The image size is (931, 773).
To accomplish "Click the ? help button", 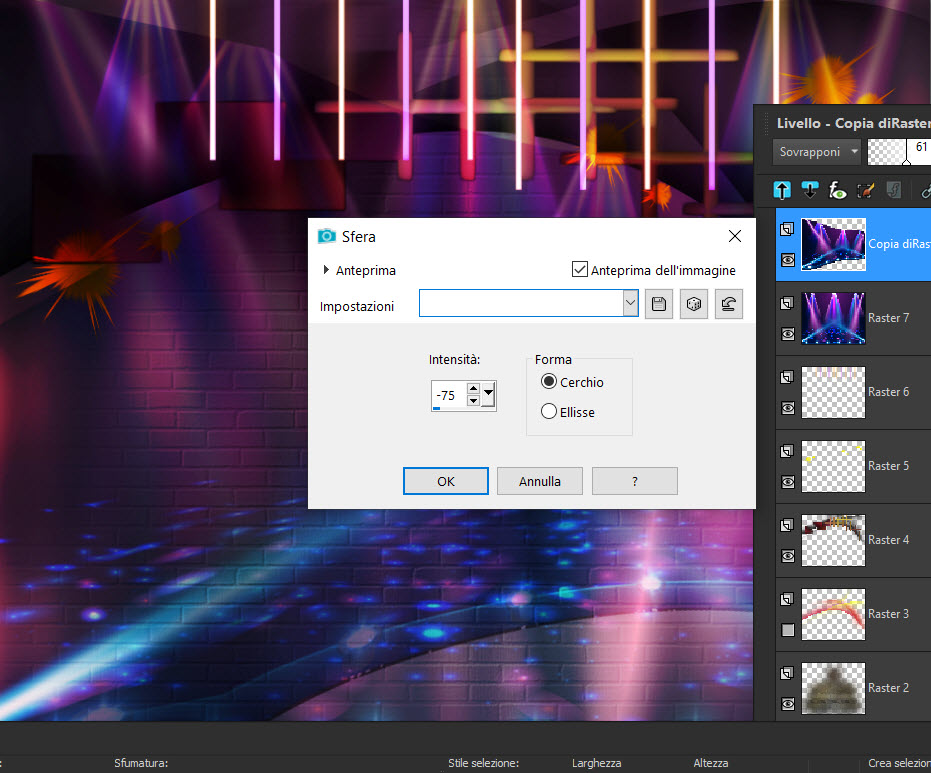I will point(635,481).
